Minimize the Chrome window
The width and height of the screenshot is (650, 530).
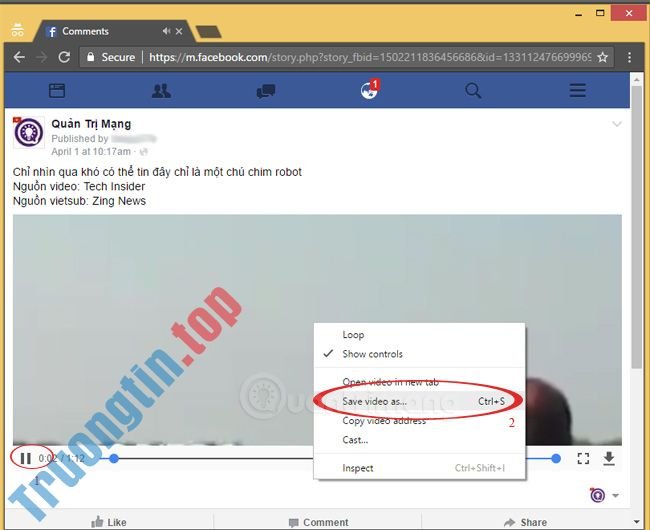(x=579, y=14)
